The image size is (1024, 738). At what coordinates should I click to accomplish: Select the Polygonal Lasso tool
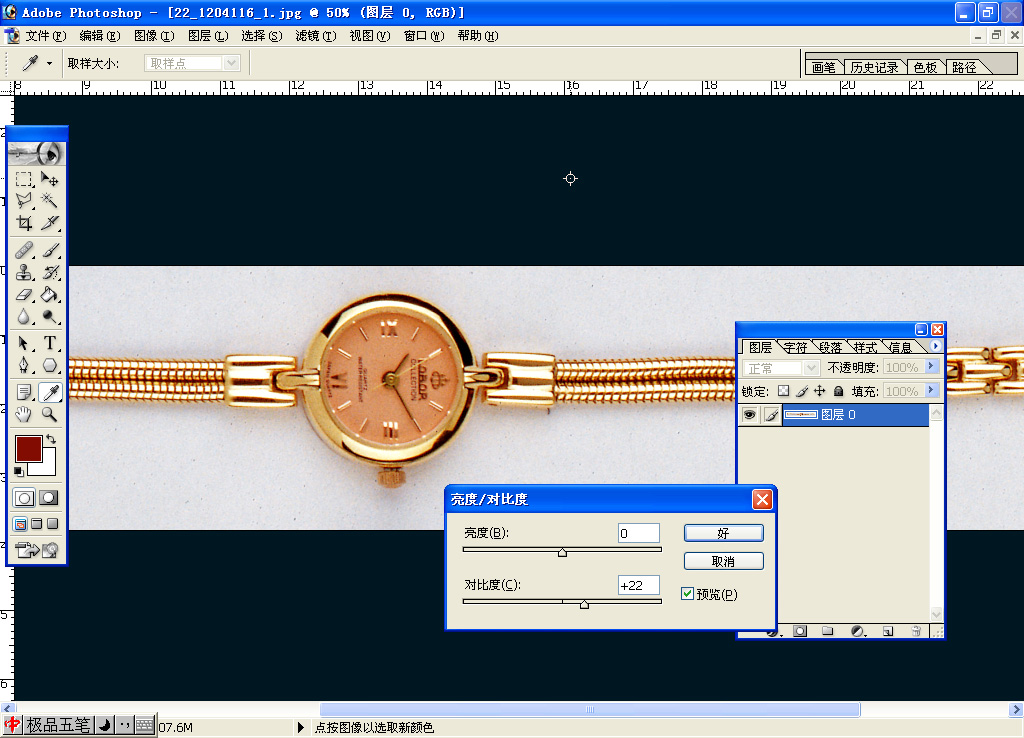point(24,201)
